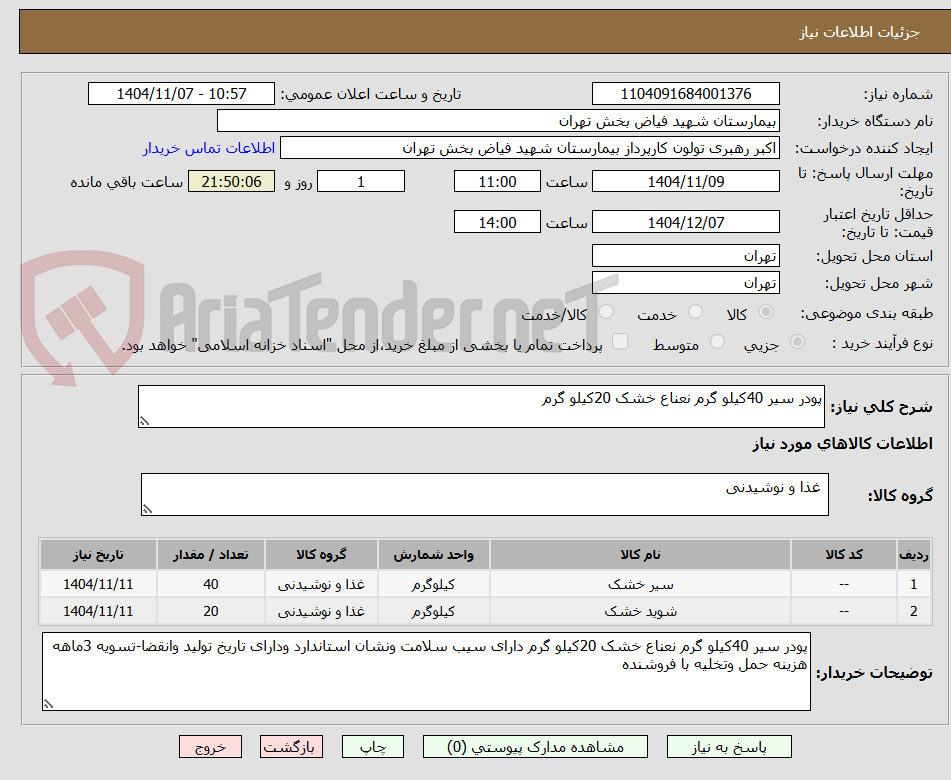Screen dimensions: 951x780
Task: Click resize handle of شرح کلی نیاز box
Action: click(x=144, y=421)
